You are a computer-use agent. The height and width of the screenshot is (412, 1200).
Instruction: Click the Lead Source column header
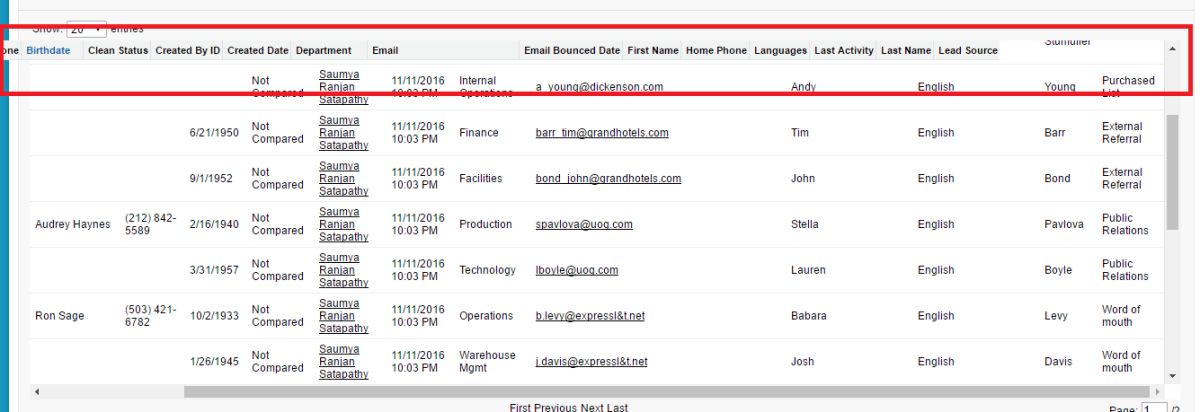(x=968, y=51)
